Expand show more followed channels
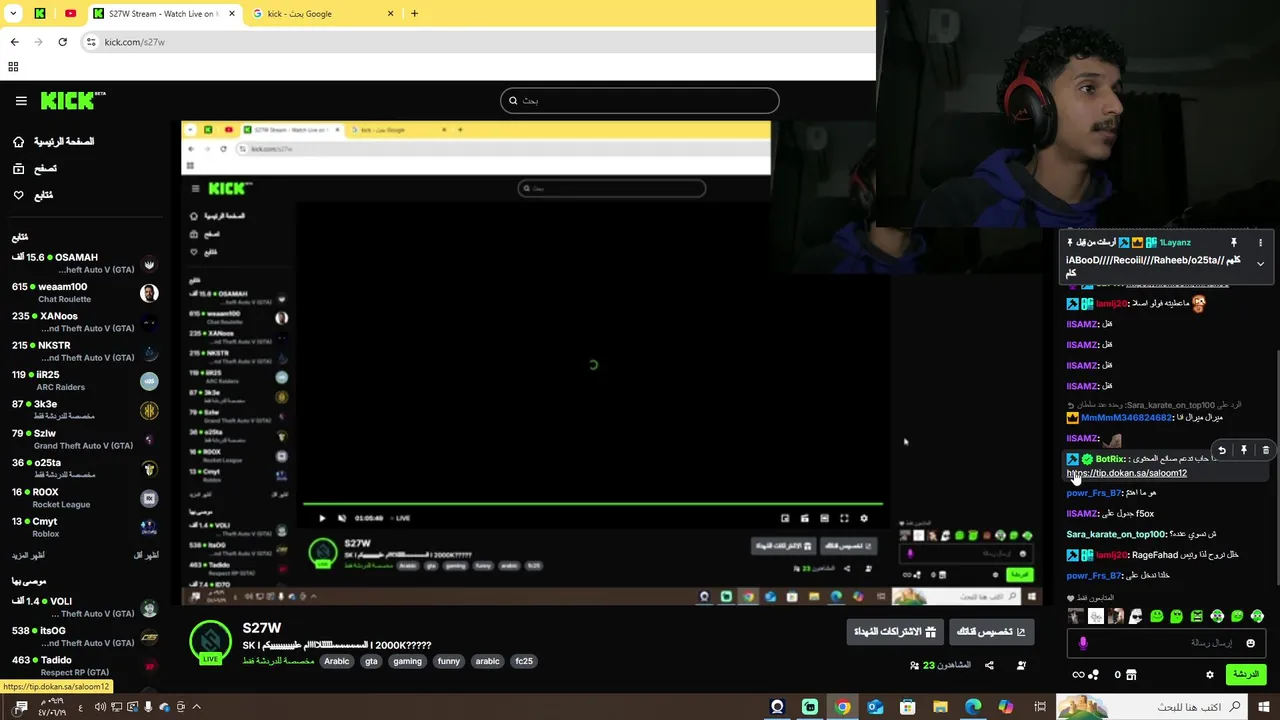 click(28, 555)
